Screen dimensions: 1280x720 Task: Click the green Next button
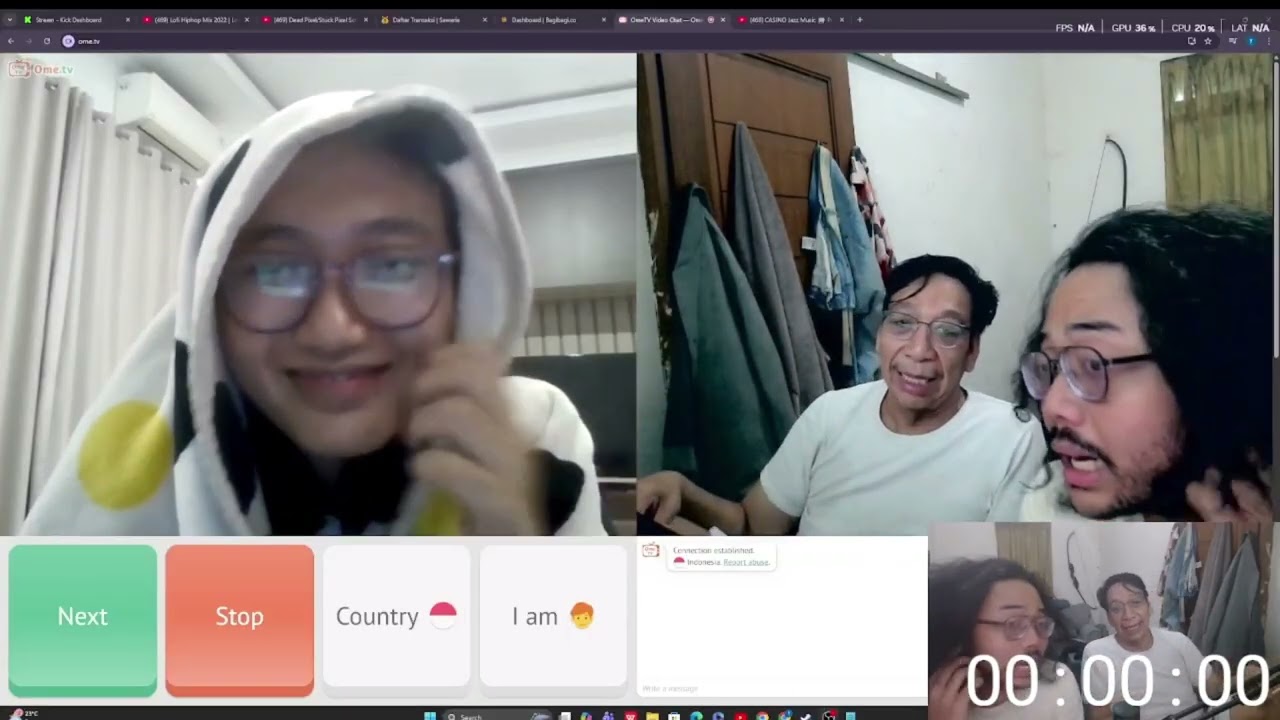(83, 619)
